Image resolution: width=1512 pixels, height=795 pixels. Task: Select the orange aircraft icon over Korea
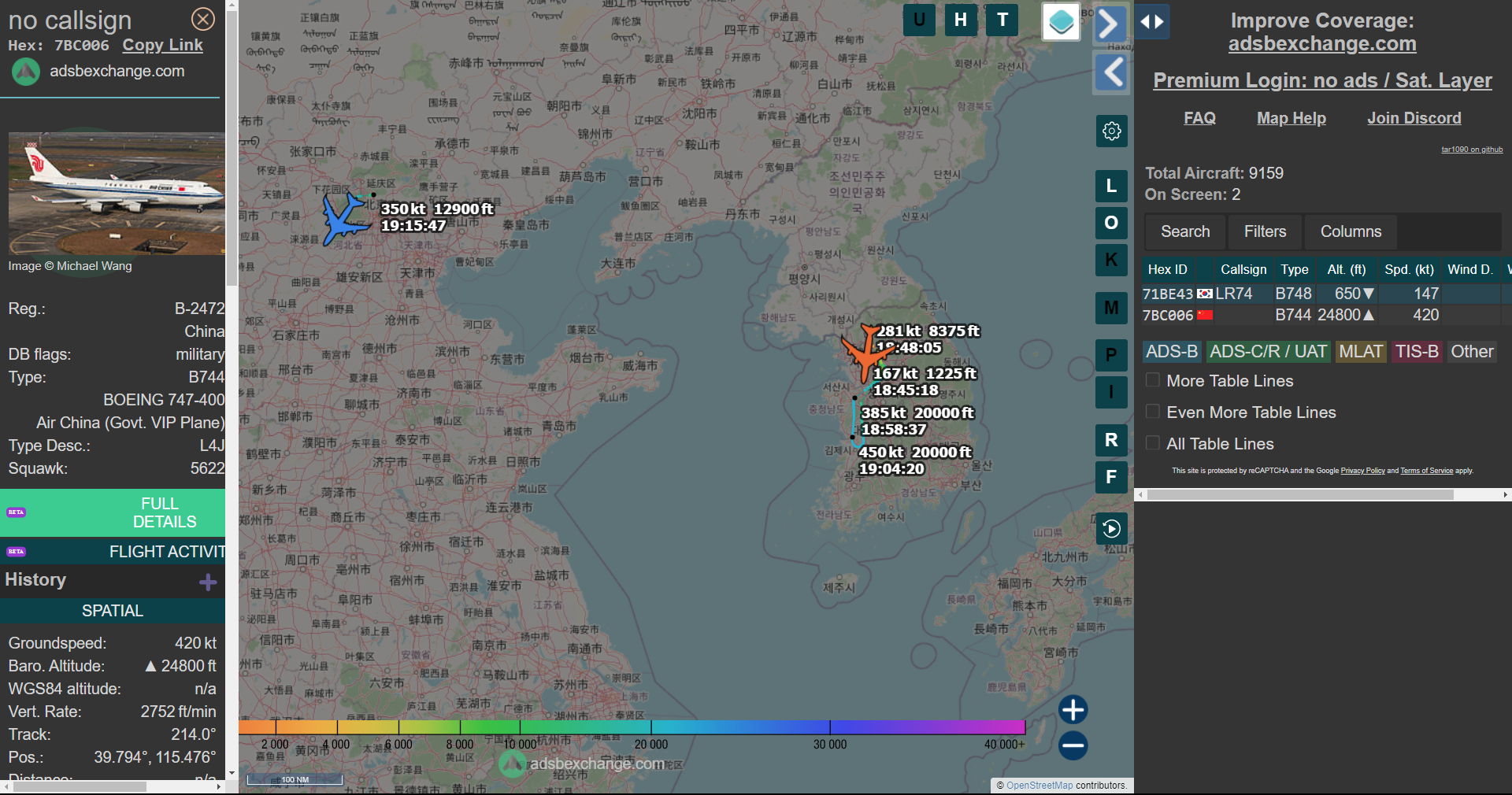point(865,353)
